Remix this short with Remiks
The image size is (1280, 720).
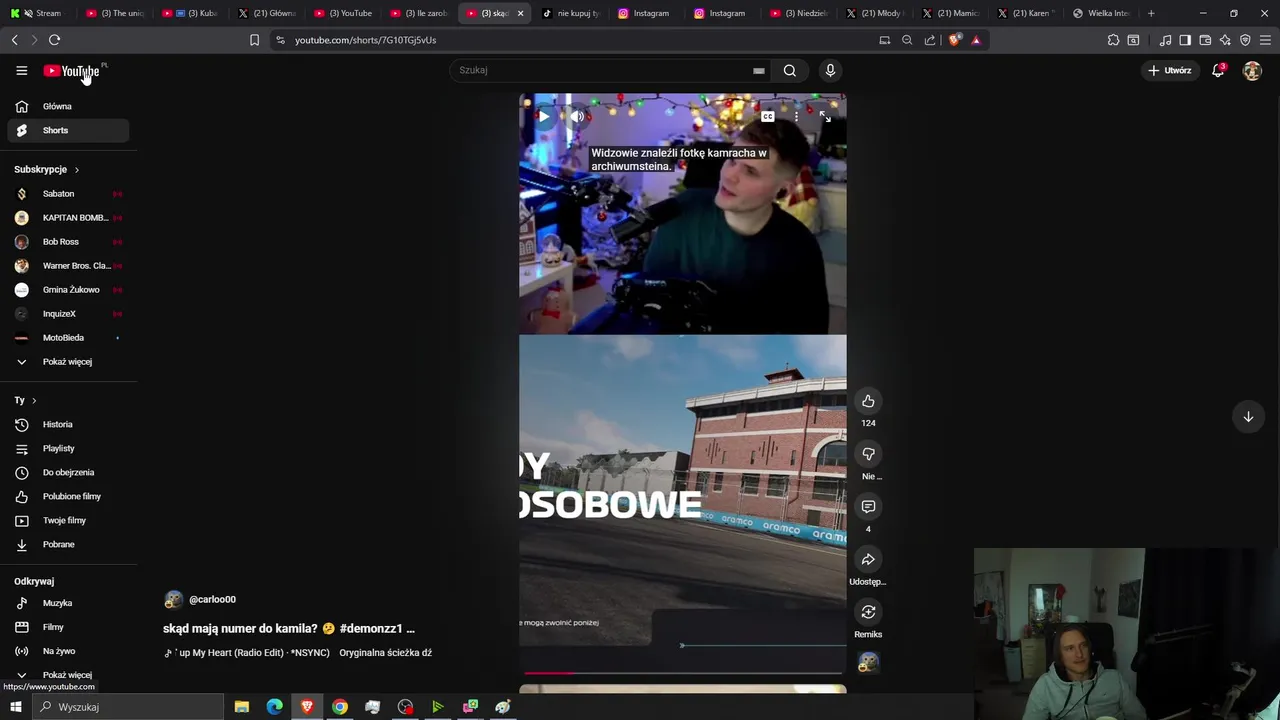click(868, 612)
